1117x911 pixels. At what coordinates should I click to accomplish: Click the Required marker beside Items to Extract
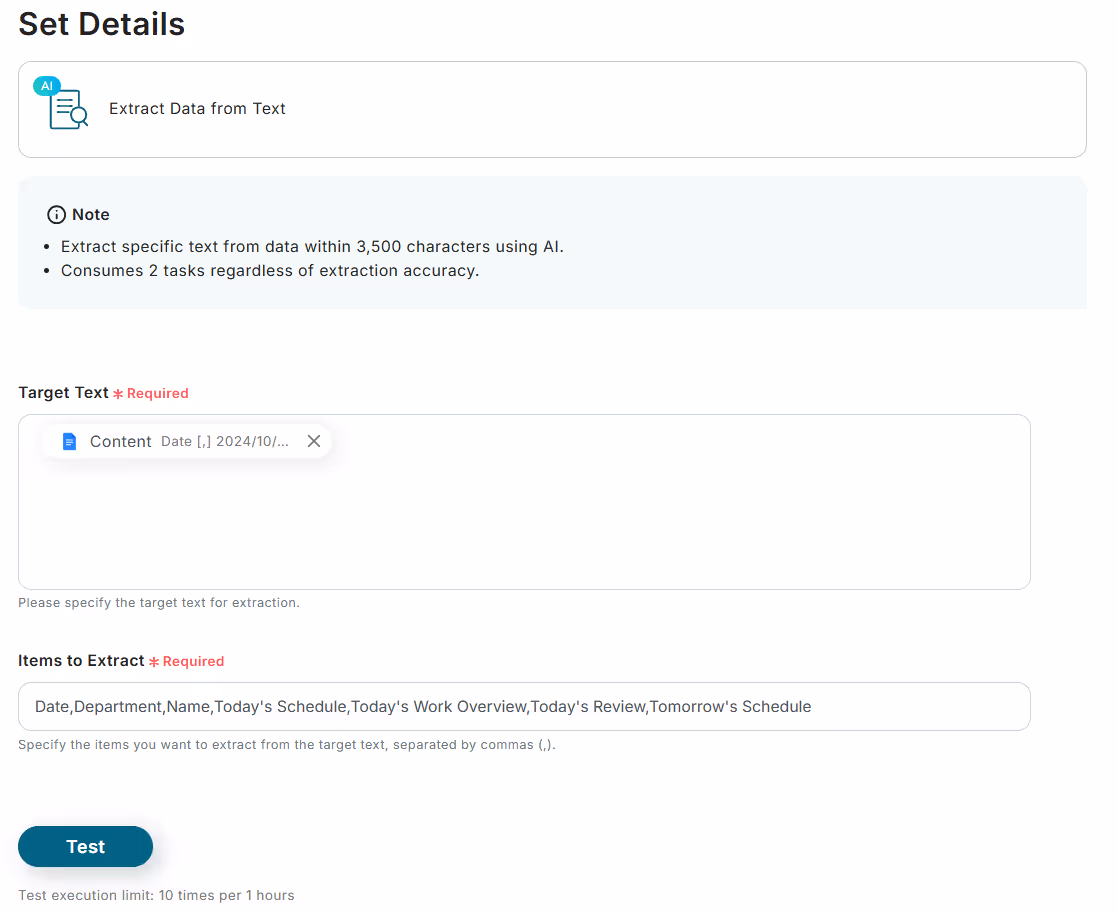(187, 661)
